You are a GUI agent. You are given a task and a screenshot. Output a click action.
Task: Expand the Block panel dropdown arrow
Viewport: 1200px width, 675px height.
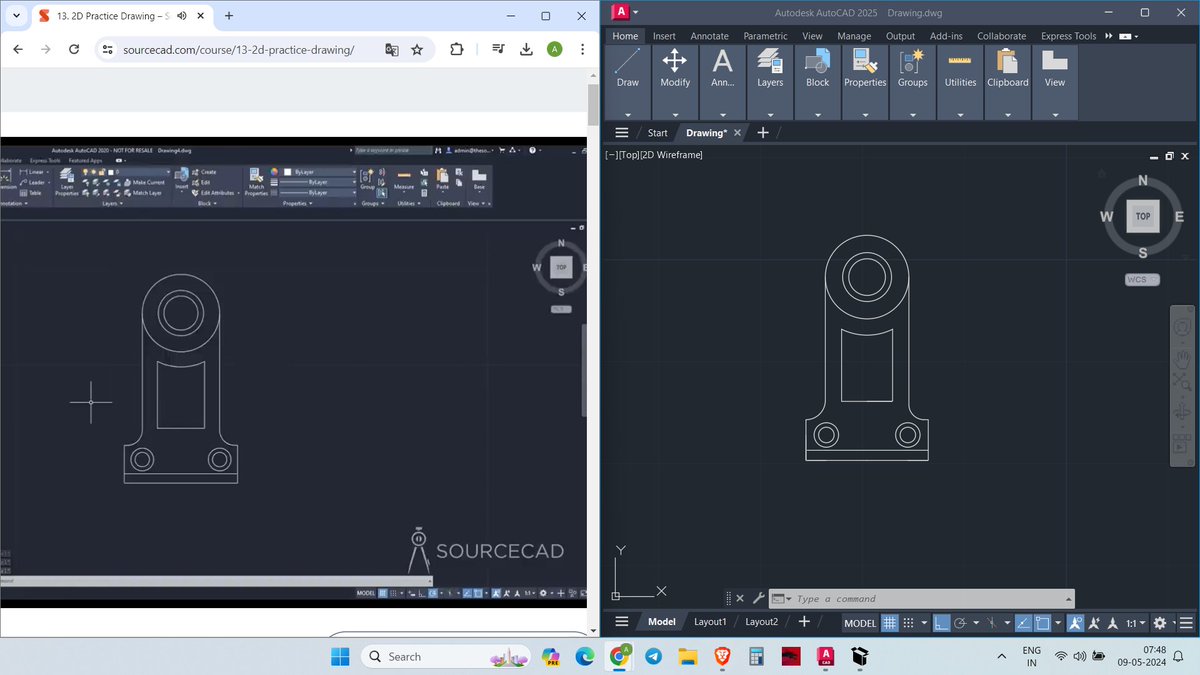(x=818, y=114)
